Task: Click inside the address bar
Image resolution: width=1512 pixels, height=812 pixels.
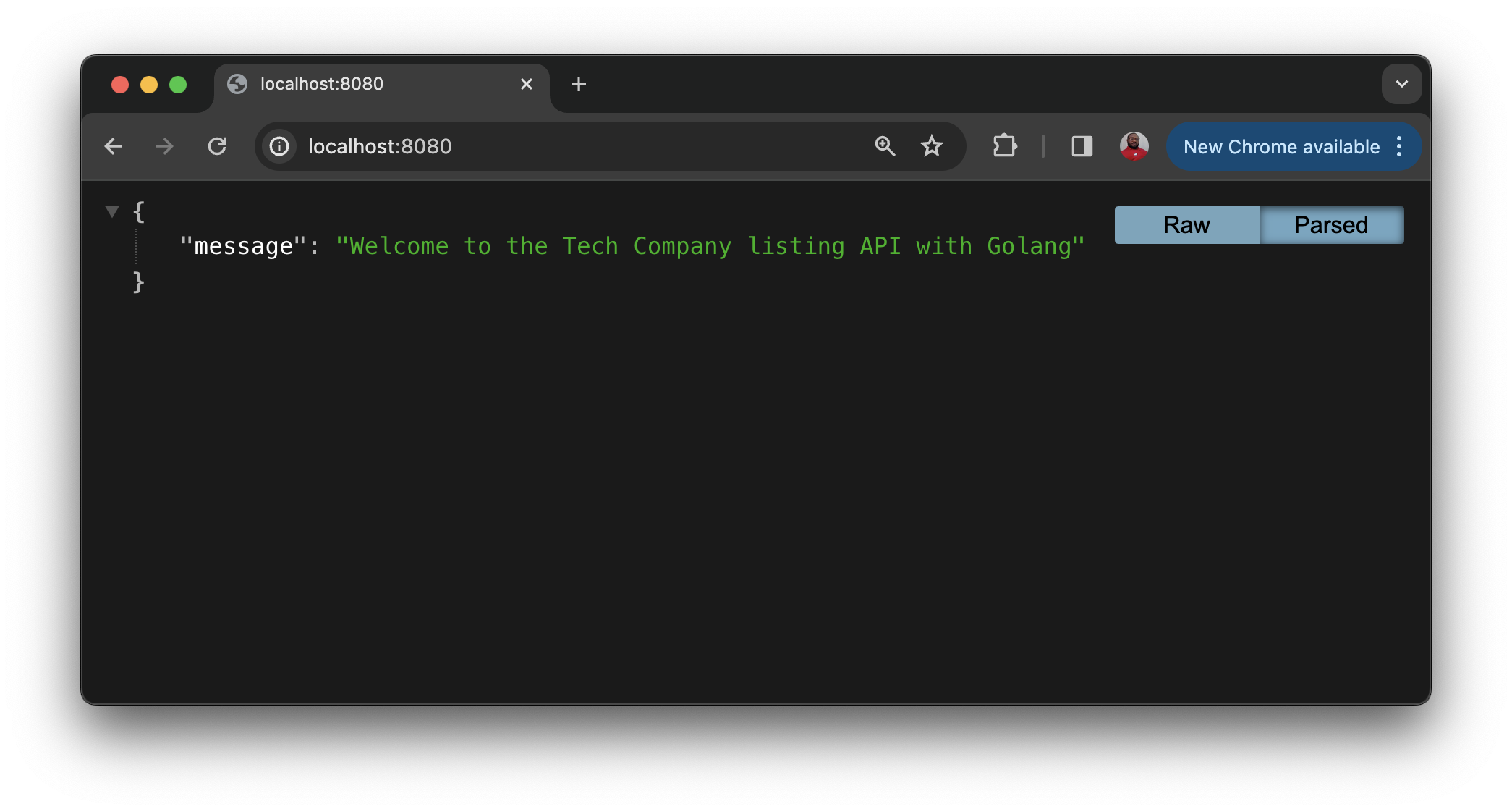Action: [506, 146]
